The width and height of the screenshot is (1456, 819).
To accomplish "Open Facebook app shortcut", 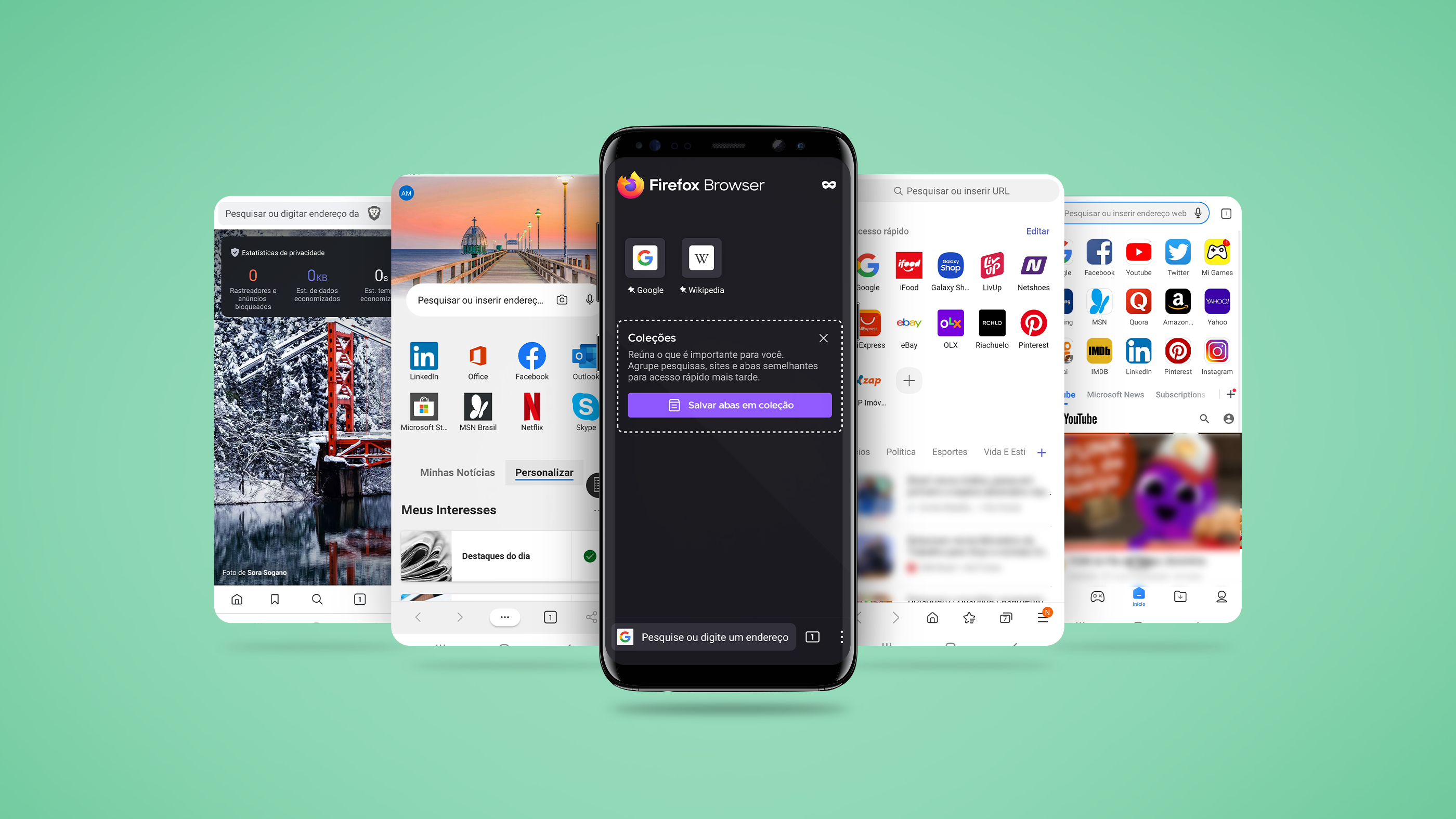I will [531, 355].
